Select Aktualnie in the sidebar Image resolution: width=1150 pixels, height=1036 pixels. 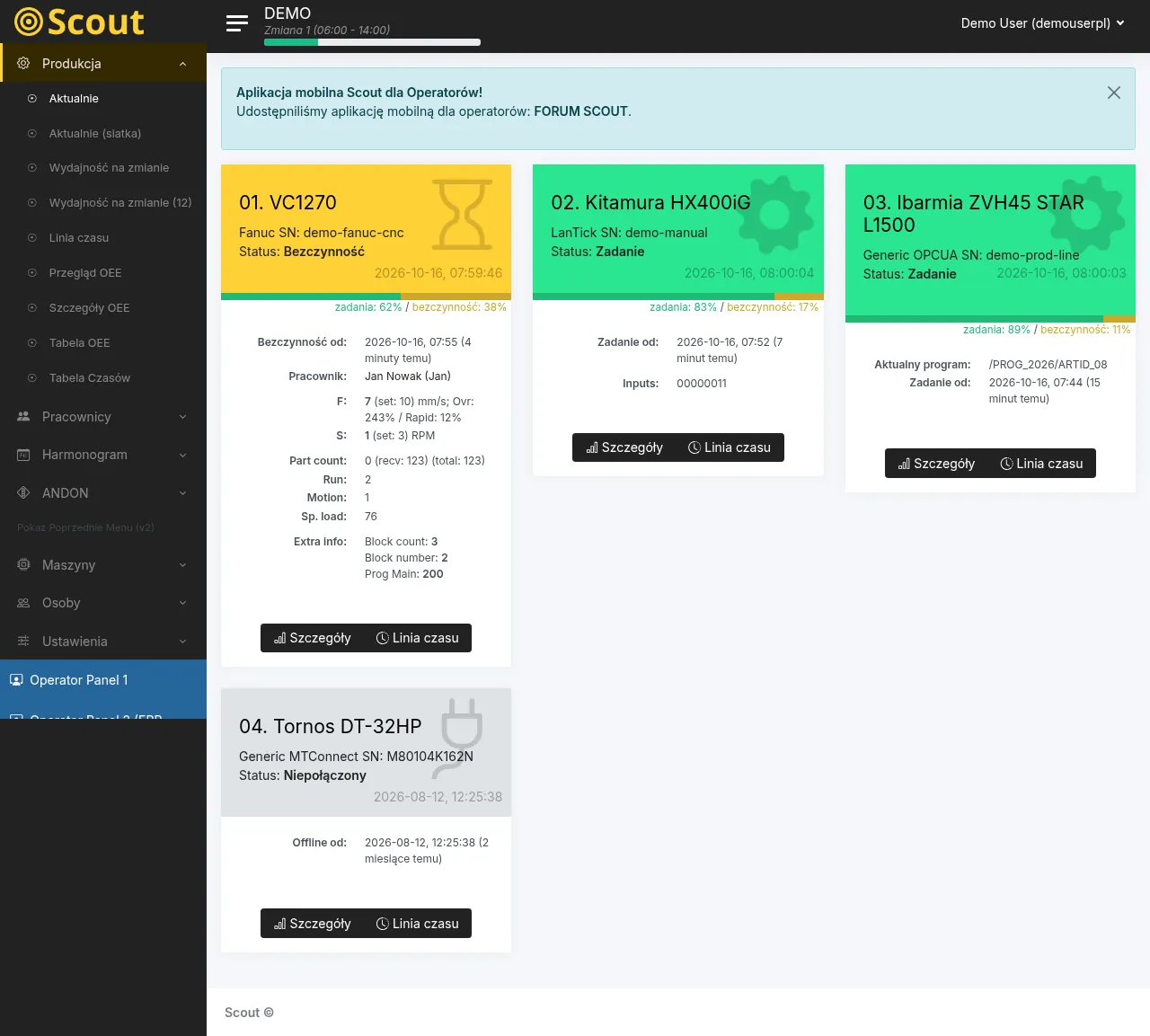74,99
